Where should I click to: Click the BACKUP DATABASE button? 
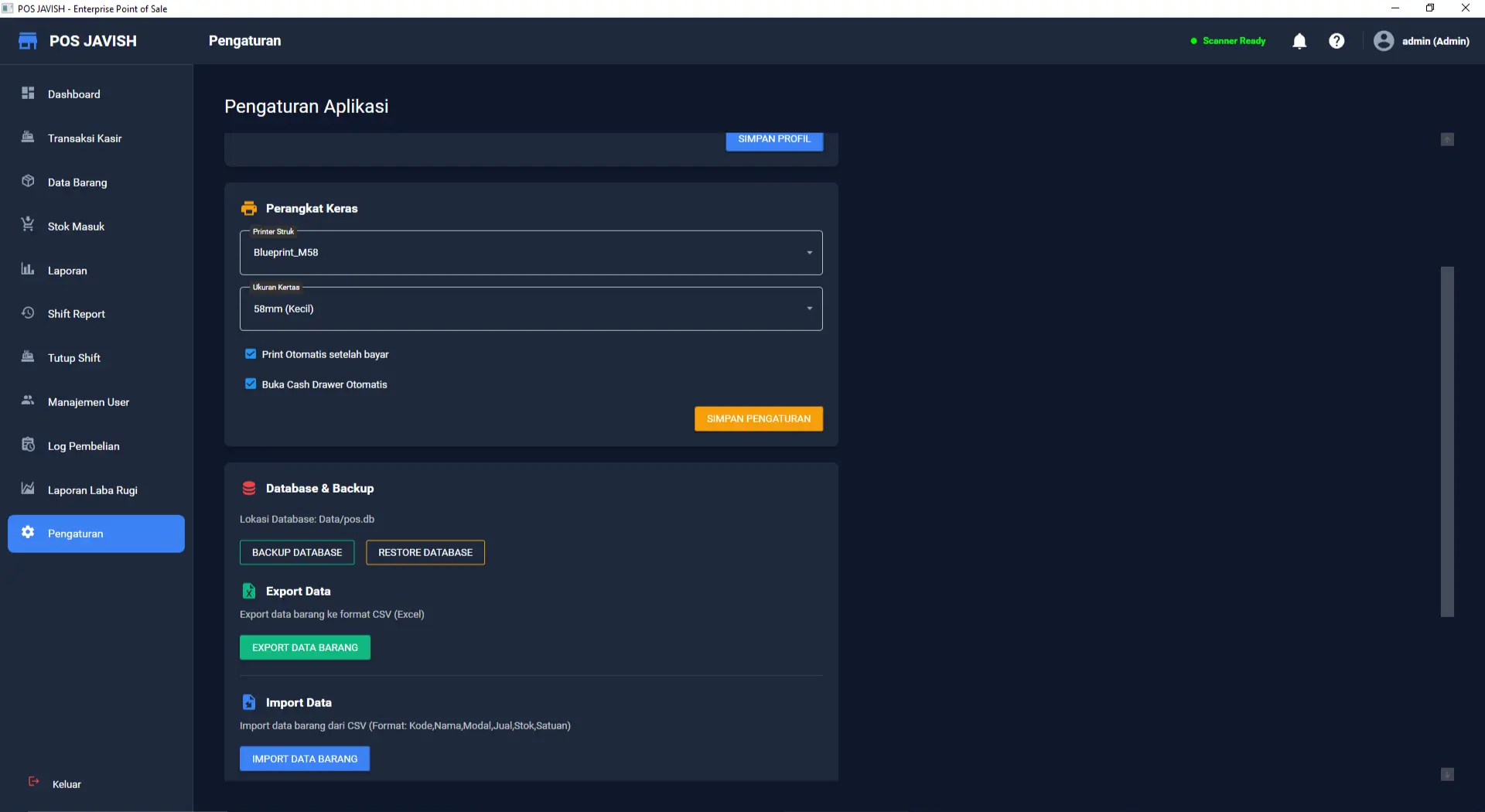(x=297, y=553)
